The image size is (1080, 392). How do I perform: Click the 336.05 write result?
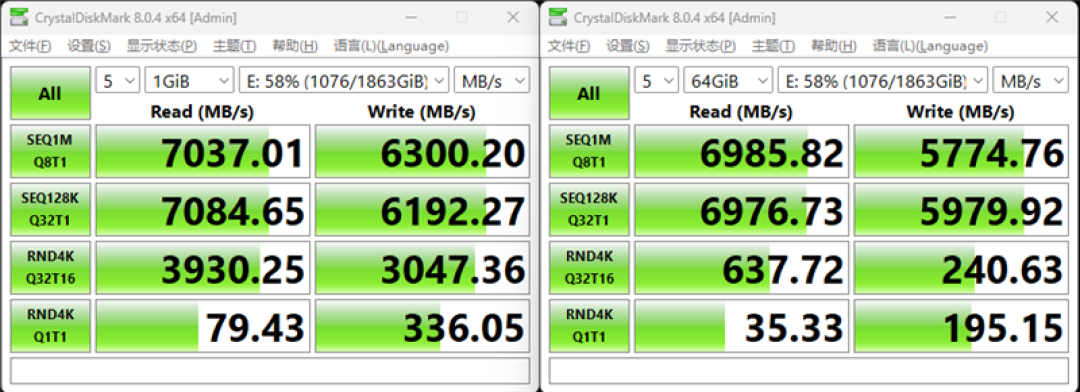(422, 326)
